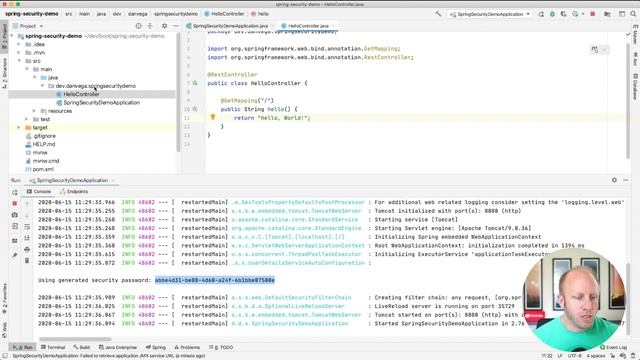This screenshot has width=640, height=360.
Task: Click the Rerun icon in Run panel
Action: click(x=15, y=192)
